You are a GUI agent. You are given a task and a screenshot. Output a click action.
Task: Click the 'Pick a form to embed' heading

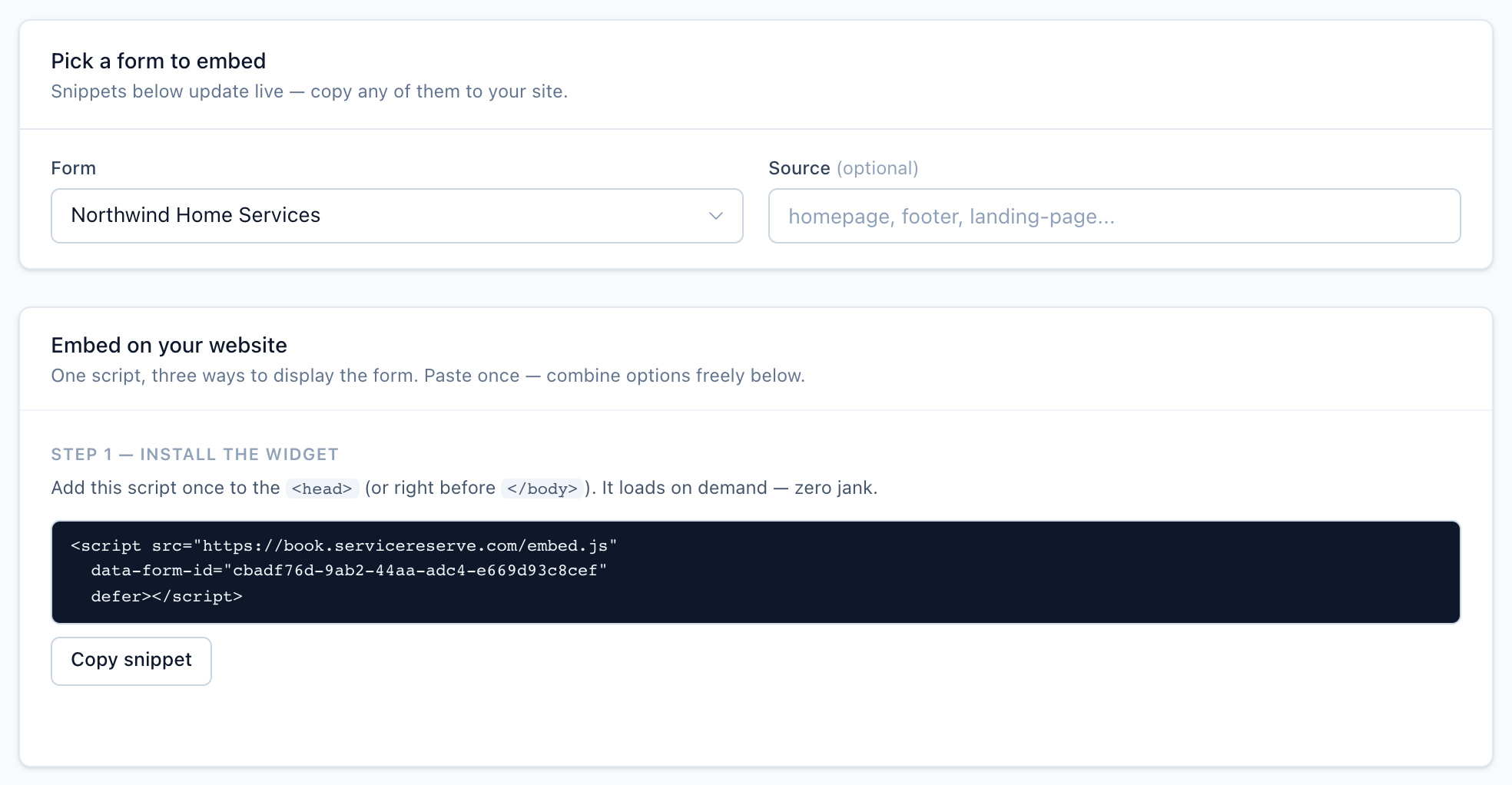(158, 61)
